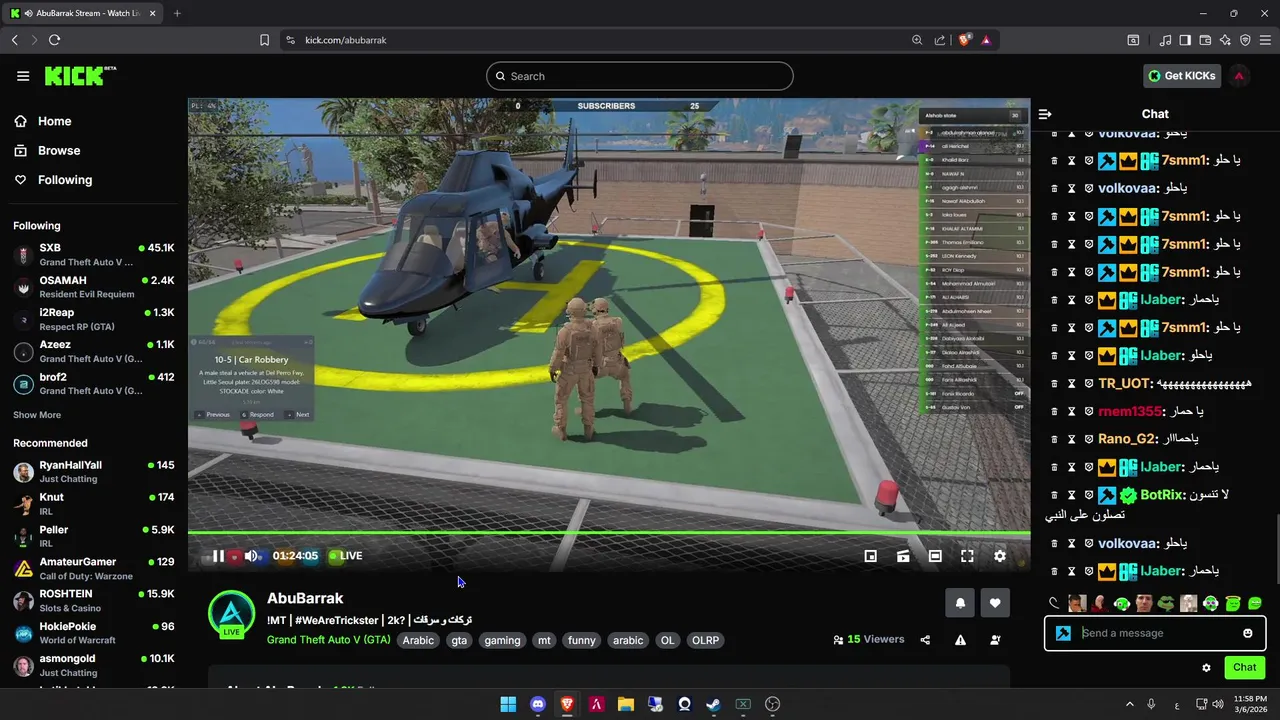This screenshot has height=720, width=1280.
Task: Click Rano_G2 username in chat
Action: coord(1127,439)
